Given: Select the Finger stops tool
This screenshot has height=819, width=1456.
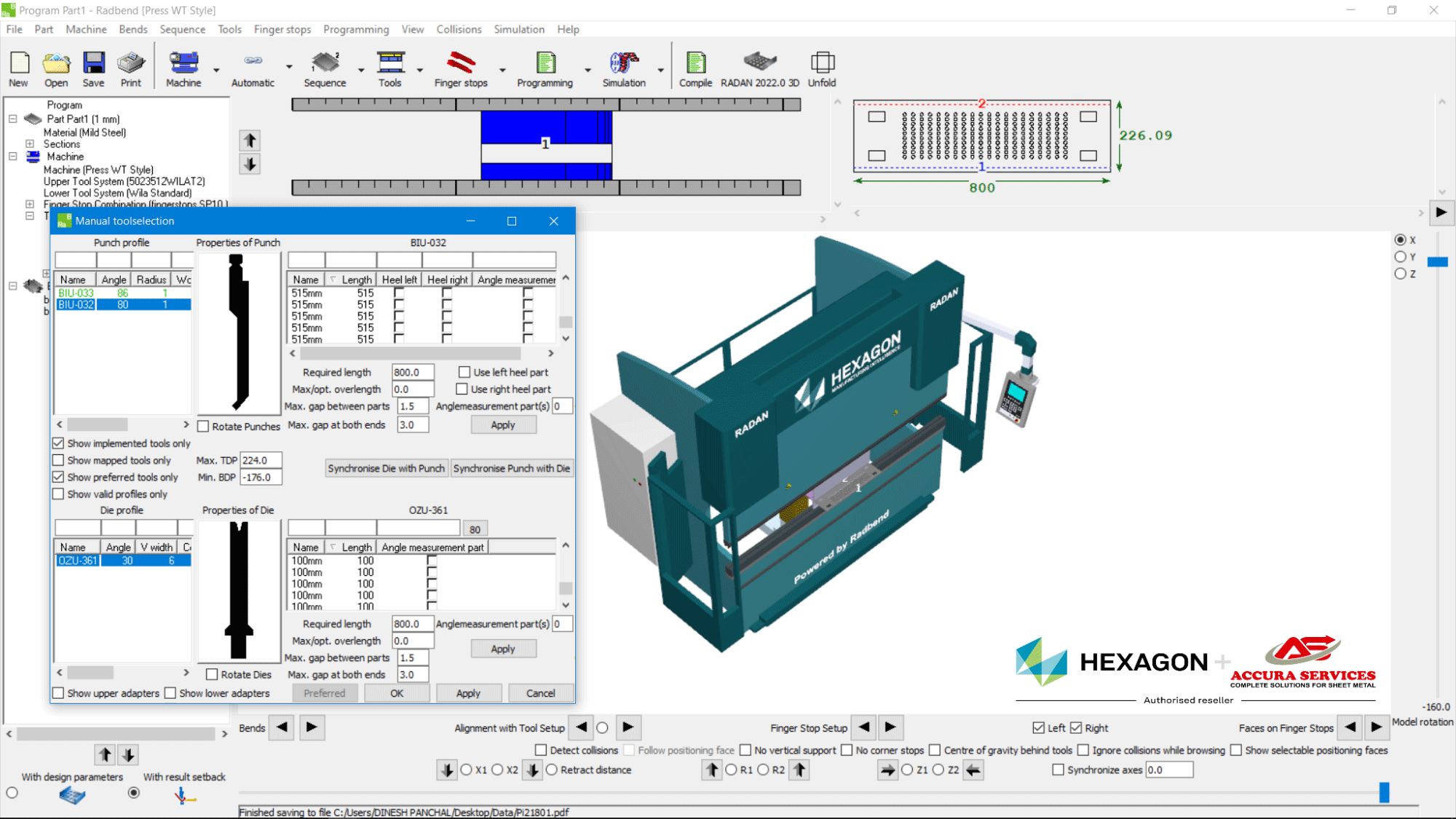Looking at the screenshot, I should coord(462,67).
